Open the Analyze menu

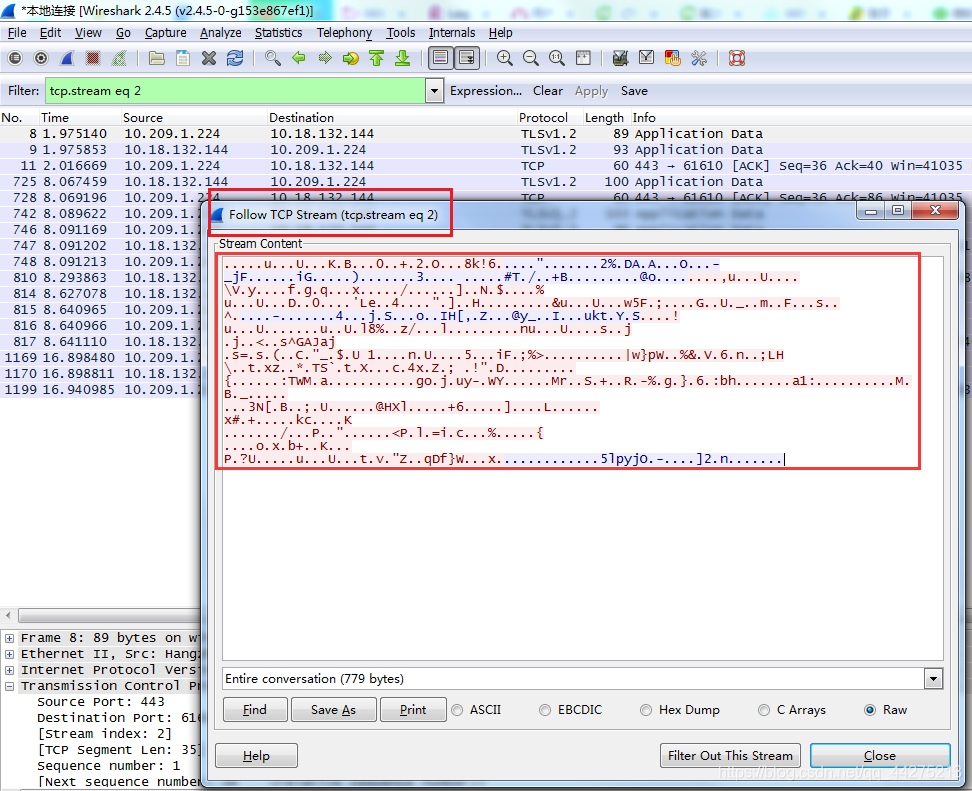221,33
